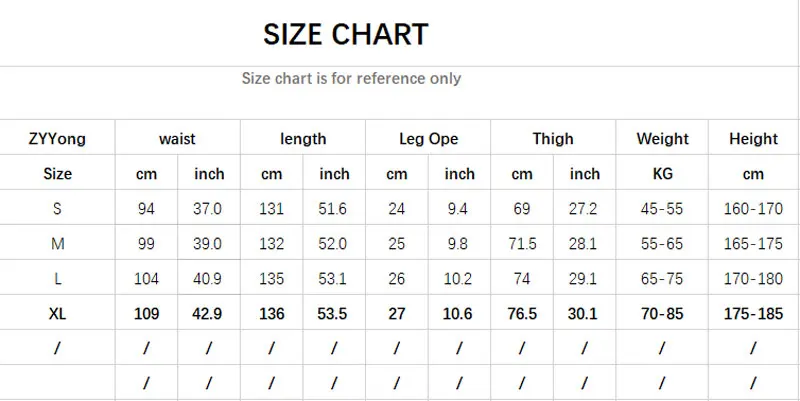
Task: Click the length column header
Action: pos(303,139)
